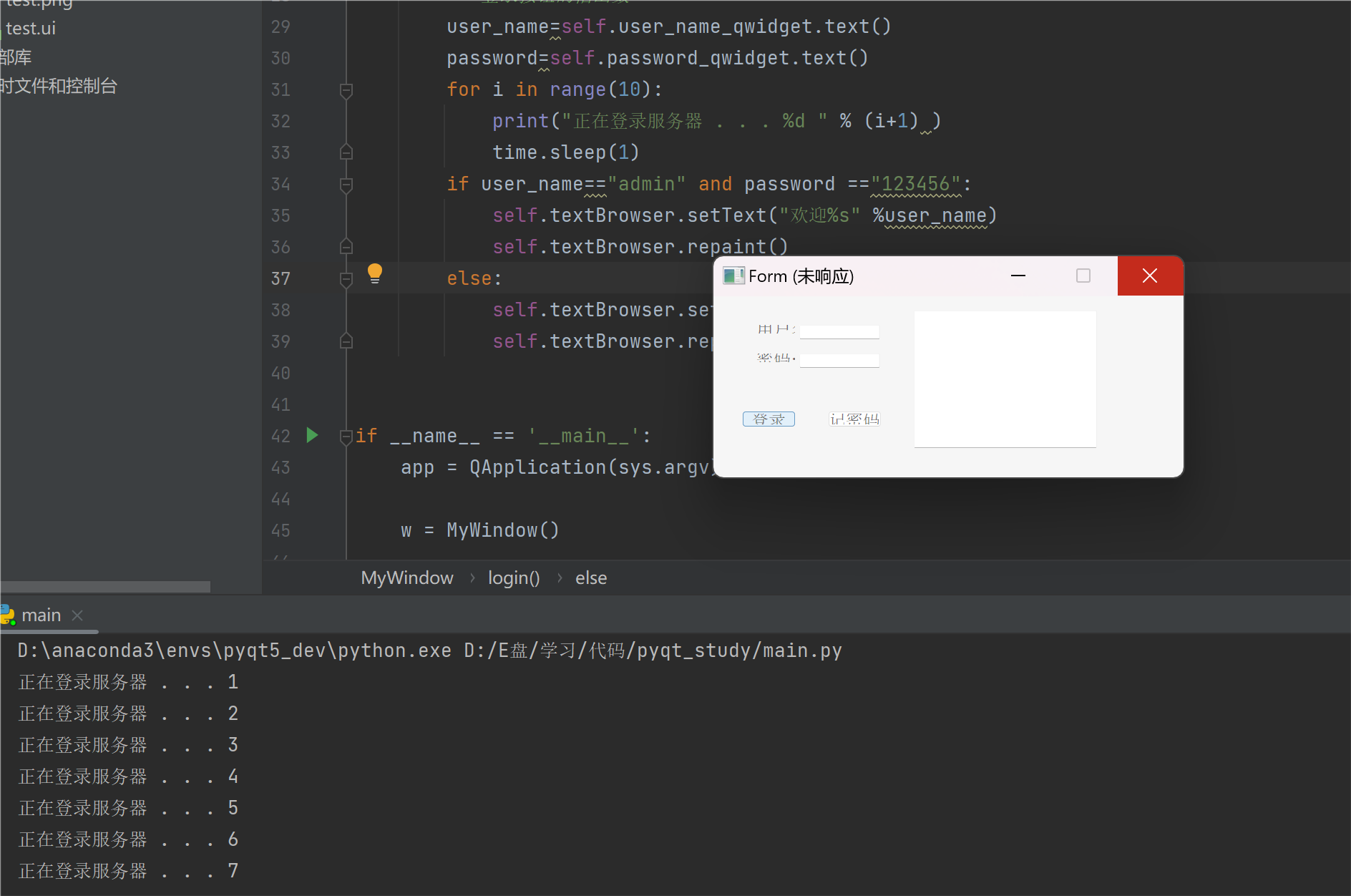Select test.ui in the project tree
Screen dimensions: 1351x896
coord(31,29)
